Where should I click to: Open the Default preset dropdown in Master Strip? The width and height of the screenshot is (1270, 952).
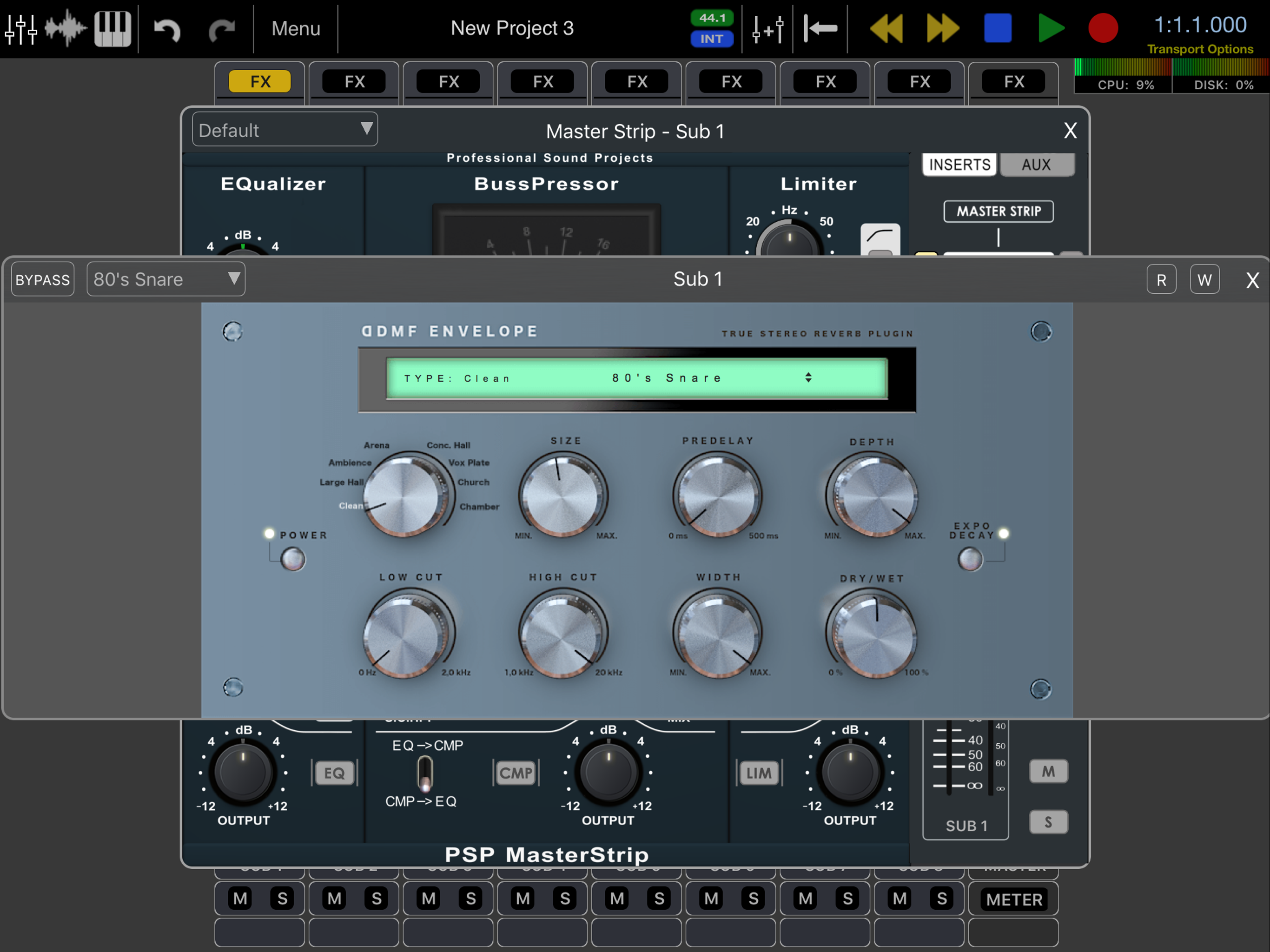pyautogui.click(x=285, y=130)
